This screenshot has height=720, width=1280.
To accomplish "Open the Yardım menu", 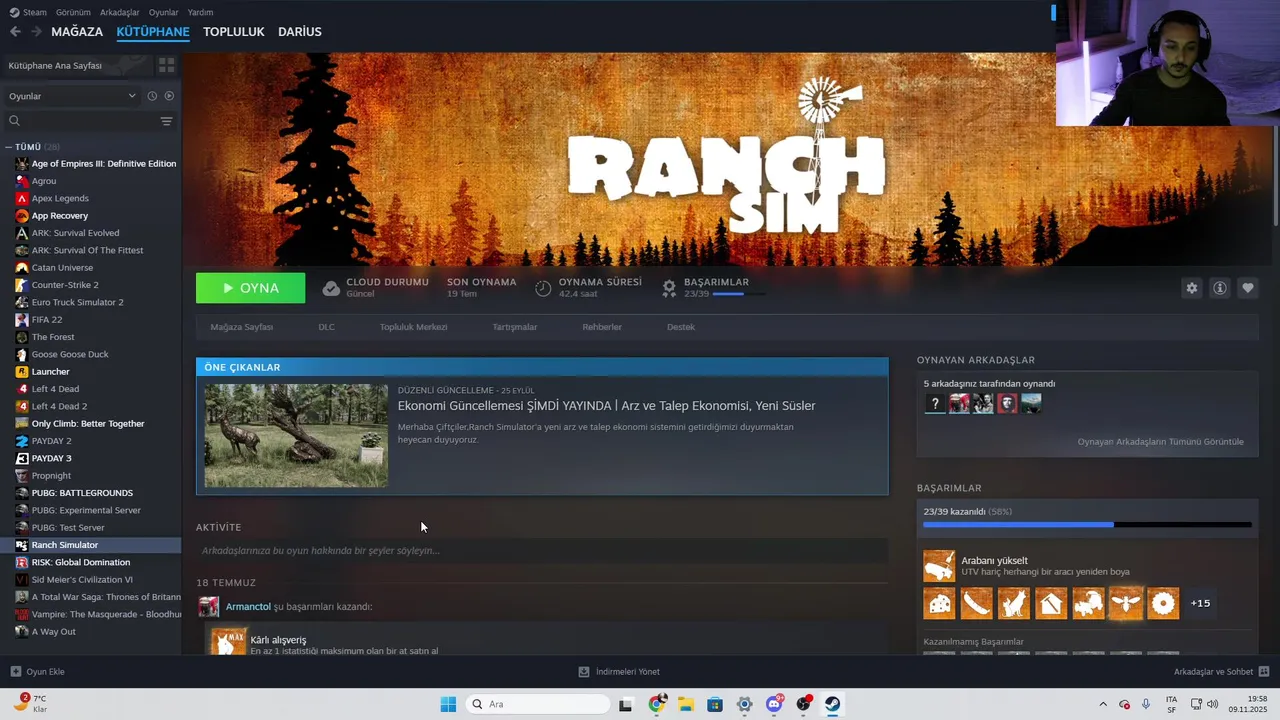I will [200, 12].
